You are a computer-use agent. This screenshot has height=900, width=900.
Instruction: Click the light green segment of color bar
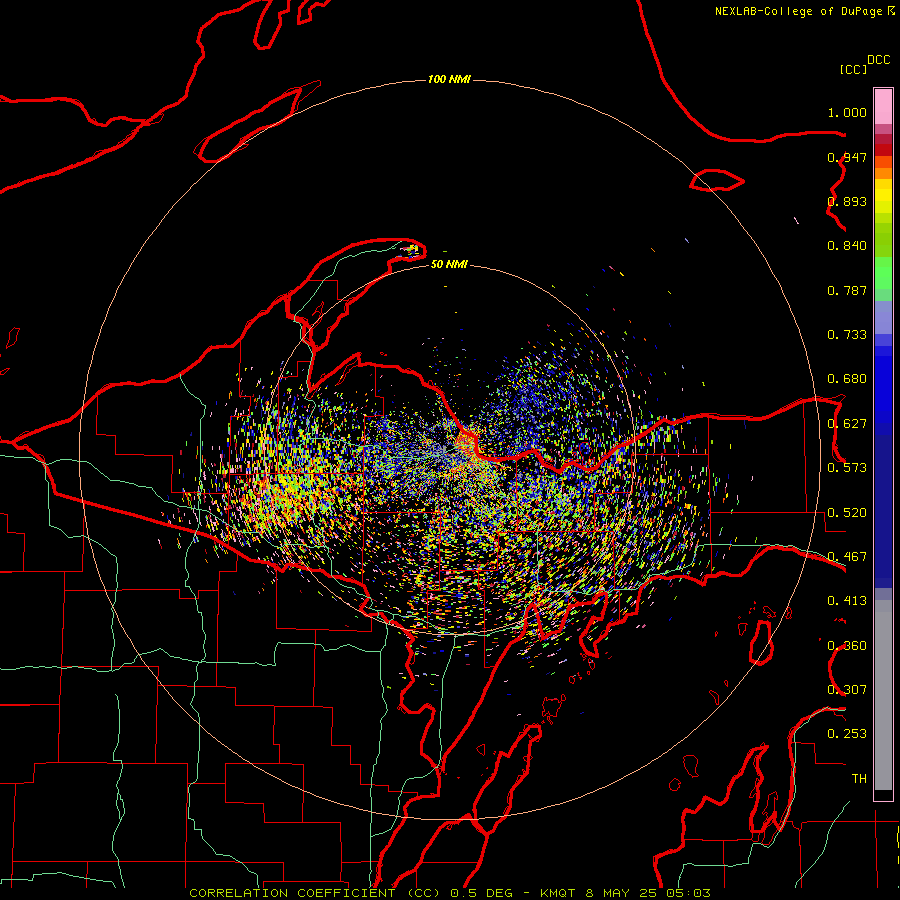(x=883, y=273)
